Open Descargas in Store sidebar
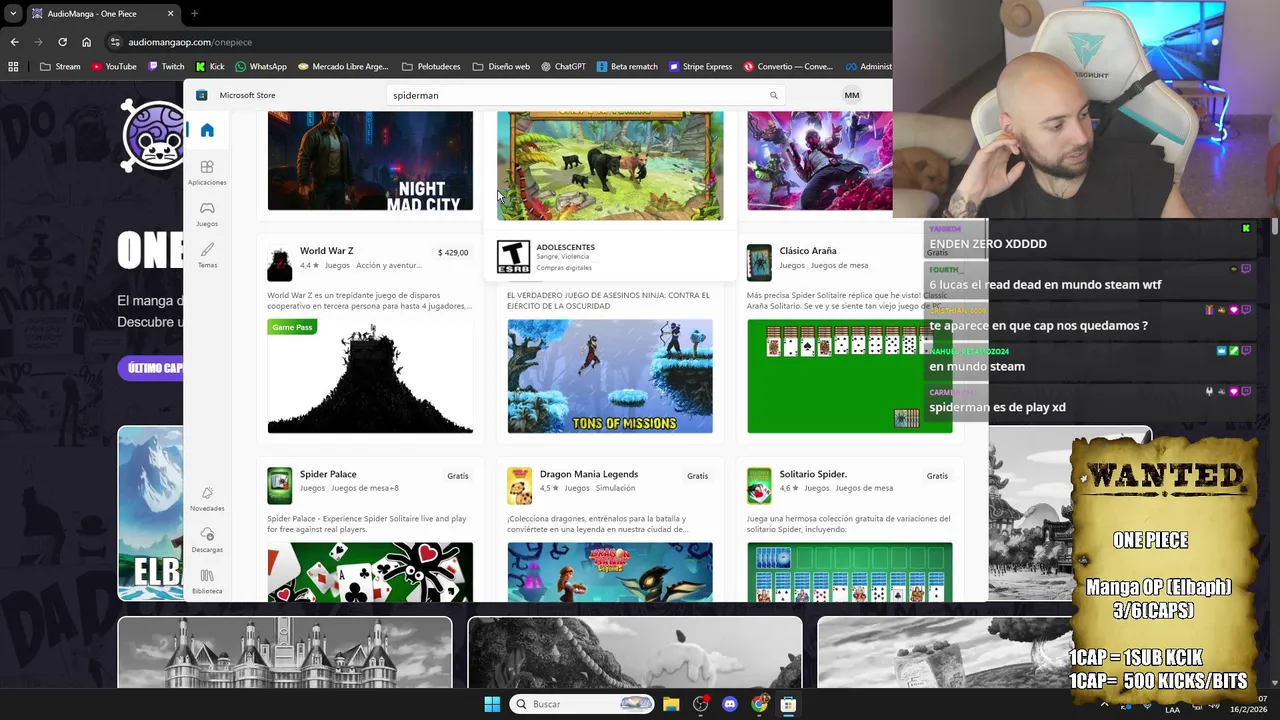Image resolution: width=1280 pixels, height=720 pixels. click(207, 540)
